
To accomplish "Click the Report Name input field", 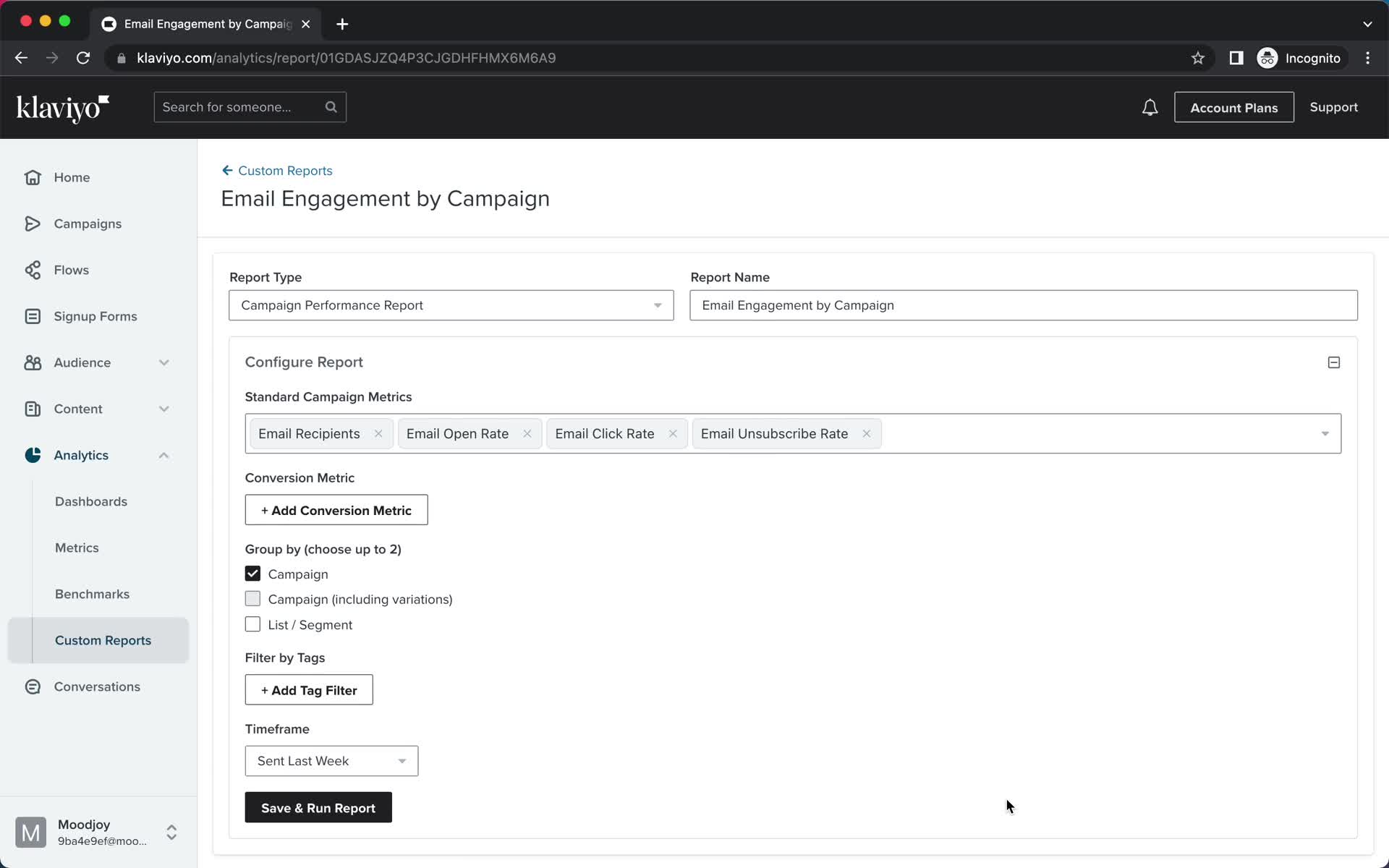I will click(x=1024, y=305).
